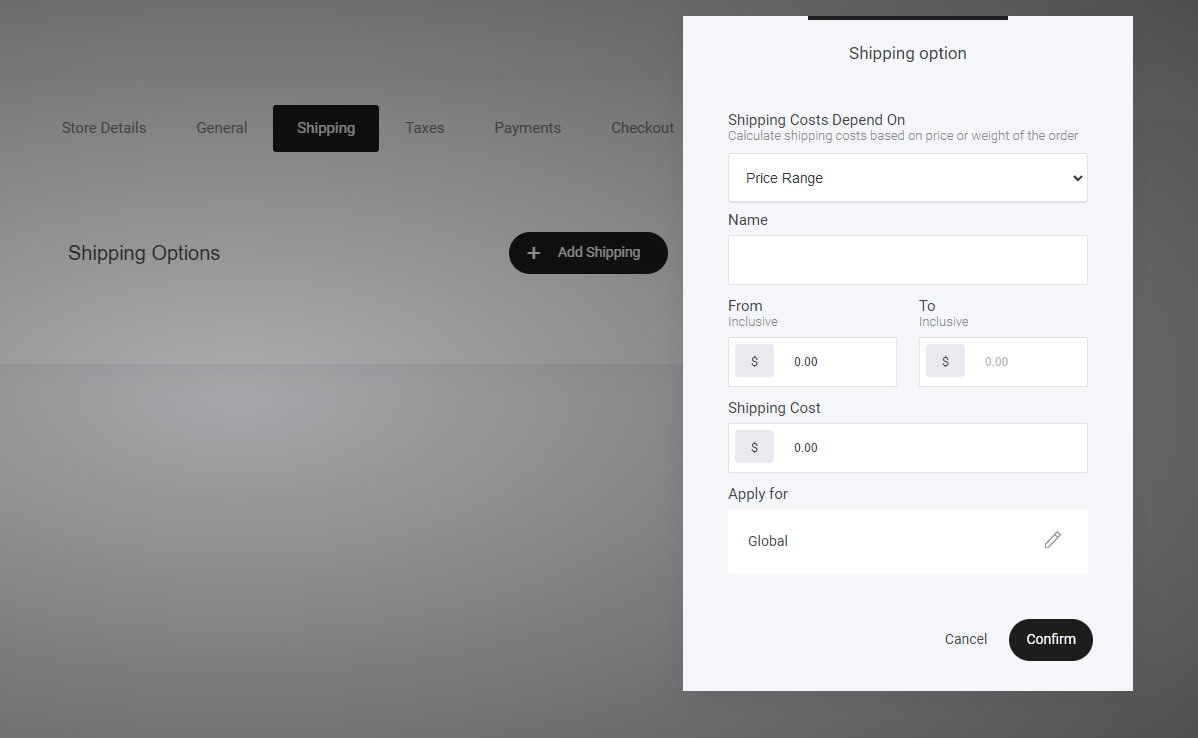Image resolution: width=1198 pixels, height=738 pixels.
Task: Switch to the Store Details tab
Action: 104,128
